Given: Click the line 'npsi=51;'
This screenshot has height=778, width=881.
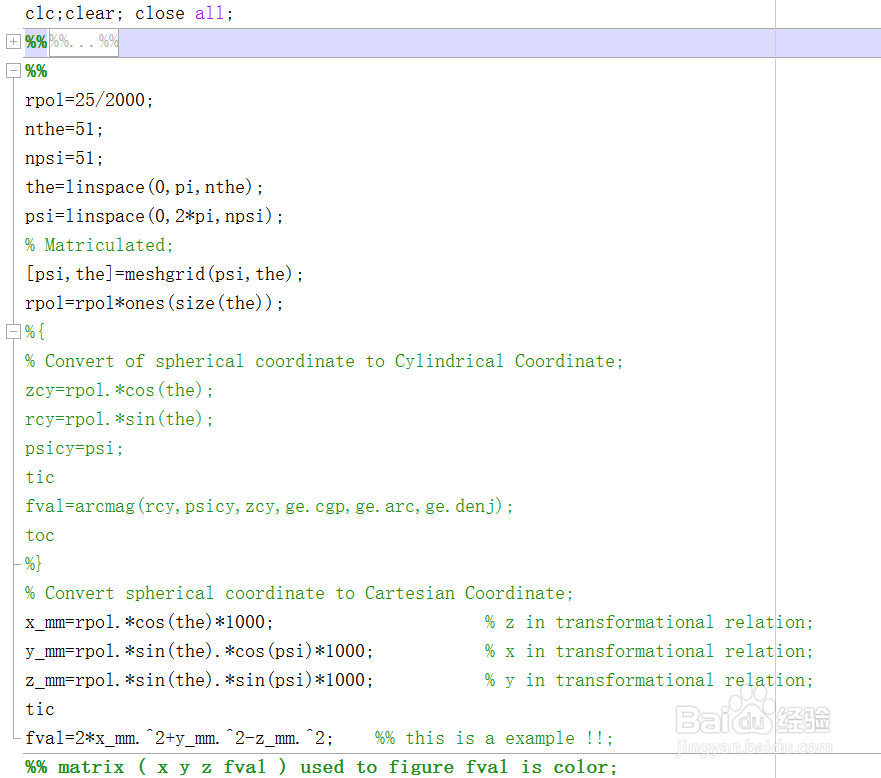Looking at the screenshot, I should click(x=64, y=158).
